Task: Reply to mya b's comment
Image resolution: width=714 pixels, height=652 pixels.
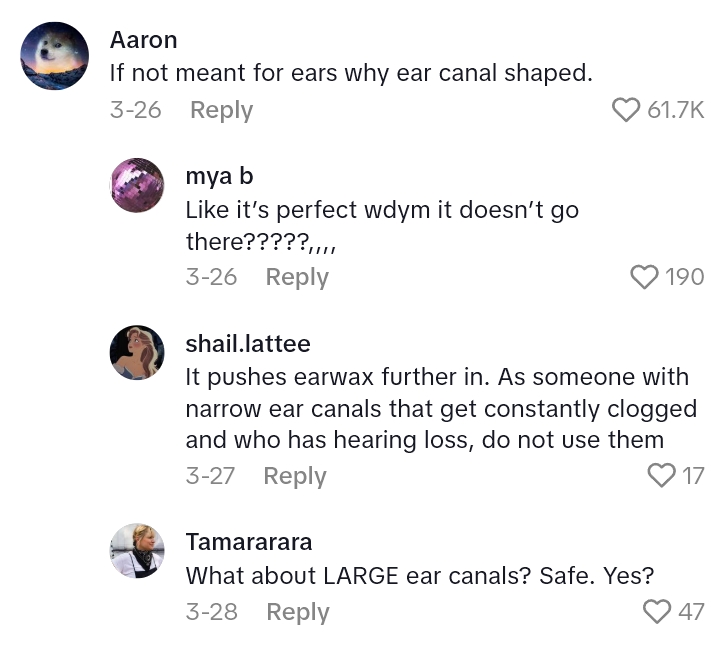Action: click(x=297, y=277)
